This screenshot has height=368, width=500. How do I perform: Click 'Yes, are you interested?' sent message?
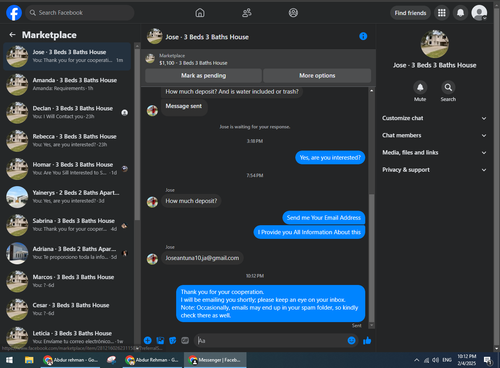click(x=330, y=158)
